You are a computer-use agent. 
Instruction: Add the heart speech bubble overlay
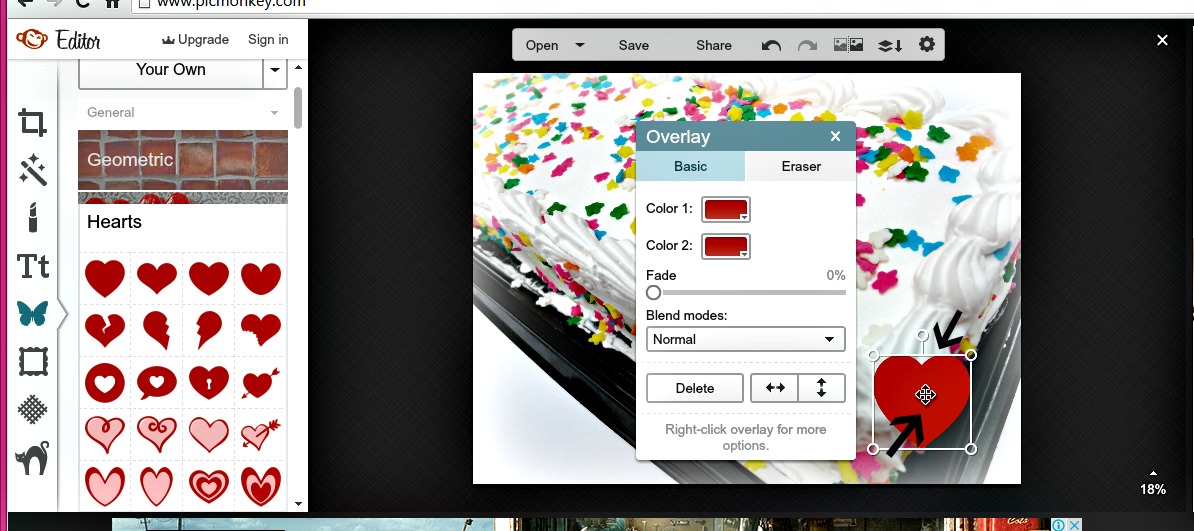pos(157,382)
